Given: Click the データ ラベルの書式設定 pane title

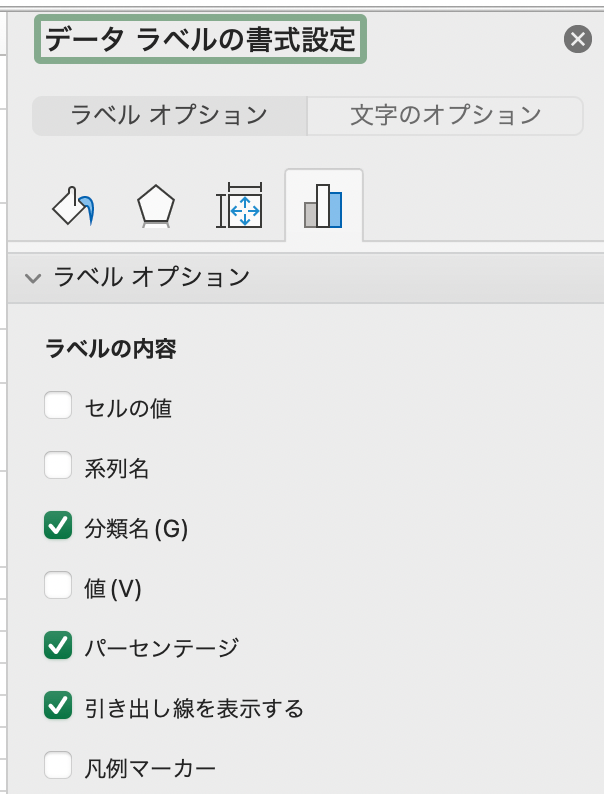Looking at the screenshot, I should [201, 40].
